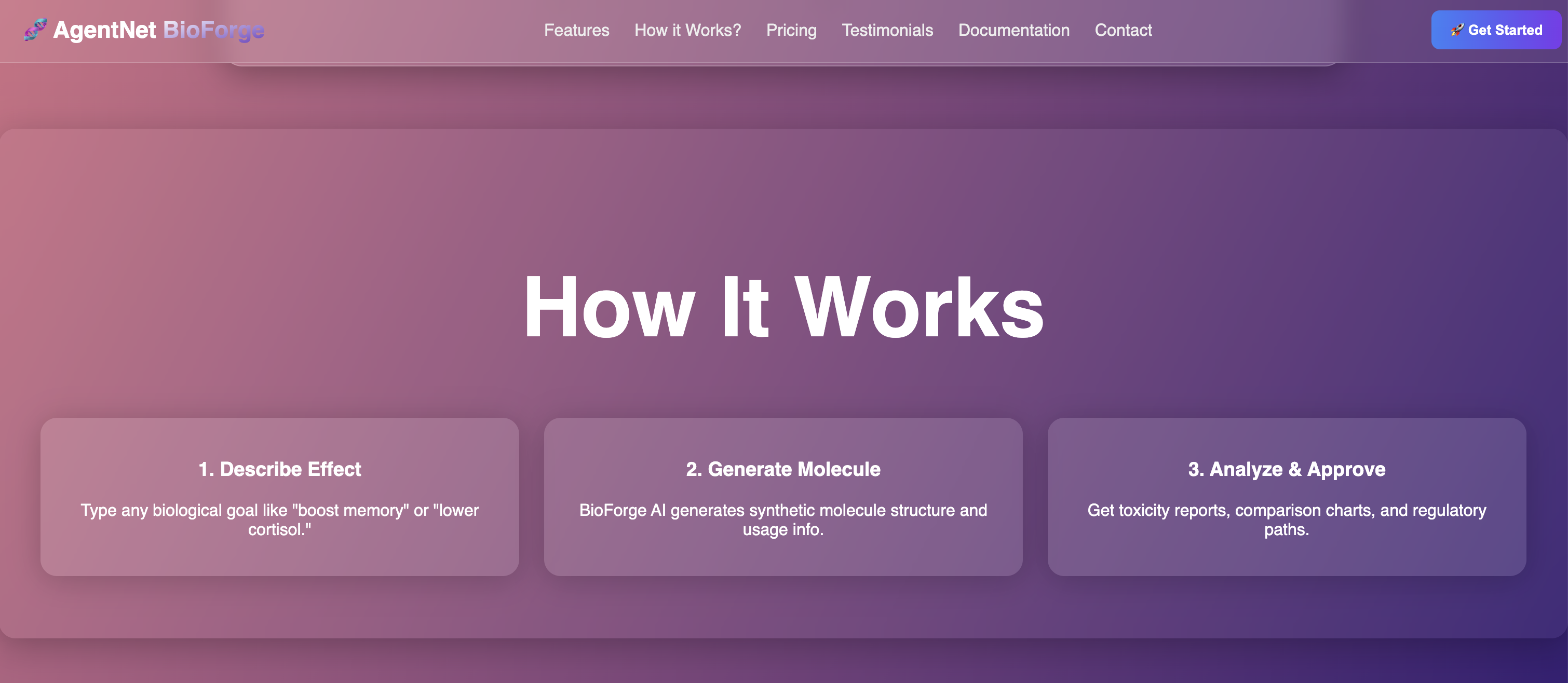Click the synthetic molecule structure description
The width and height of the screenshot is (1568, 683).
click(x=783, y=519)
